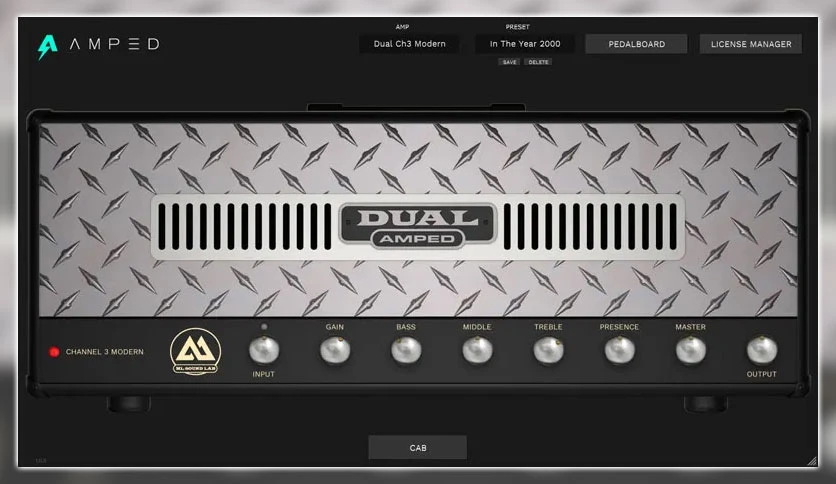836x484 pixels.
Task: Click the ML Sound Lab logo badge
Action: pyautogui.click(x=195, y=351)
